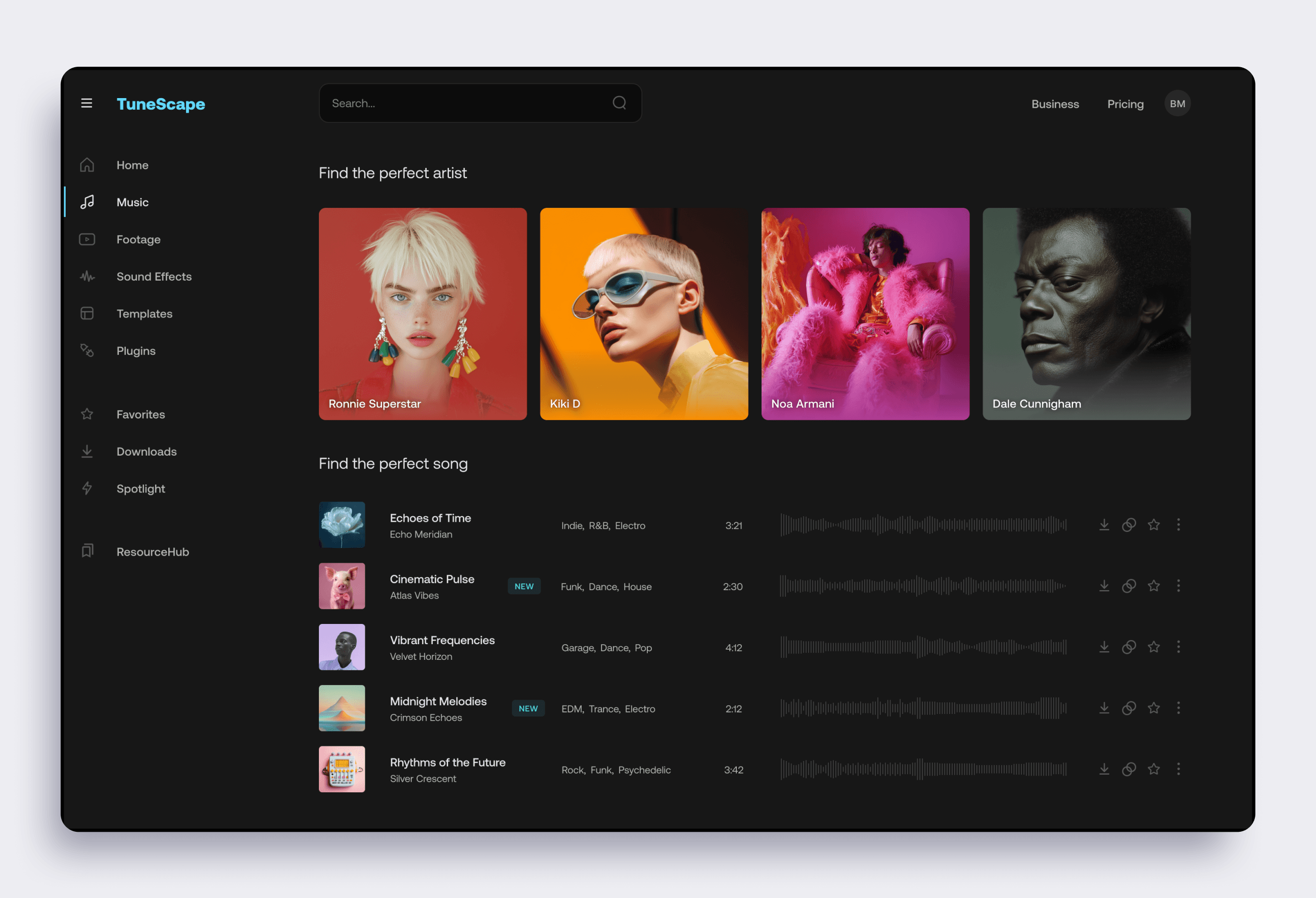Open more options for Echoes of Time
The image size is (1316, 898).
[x=1179, y=525]
